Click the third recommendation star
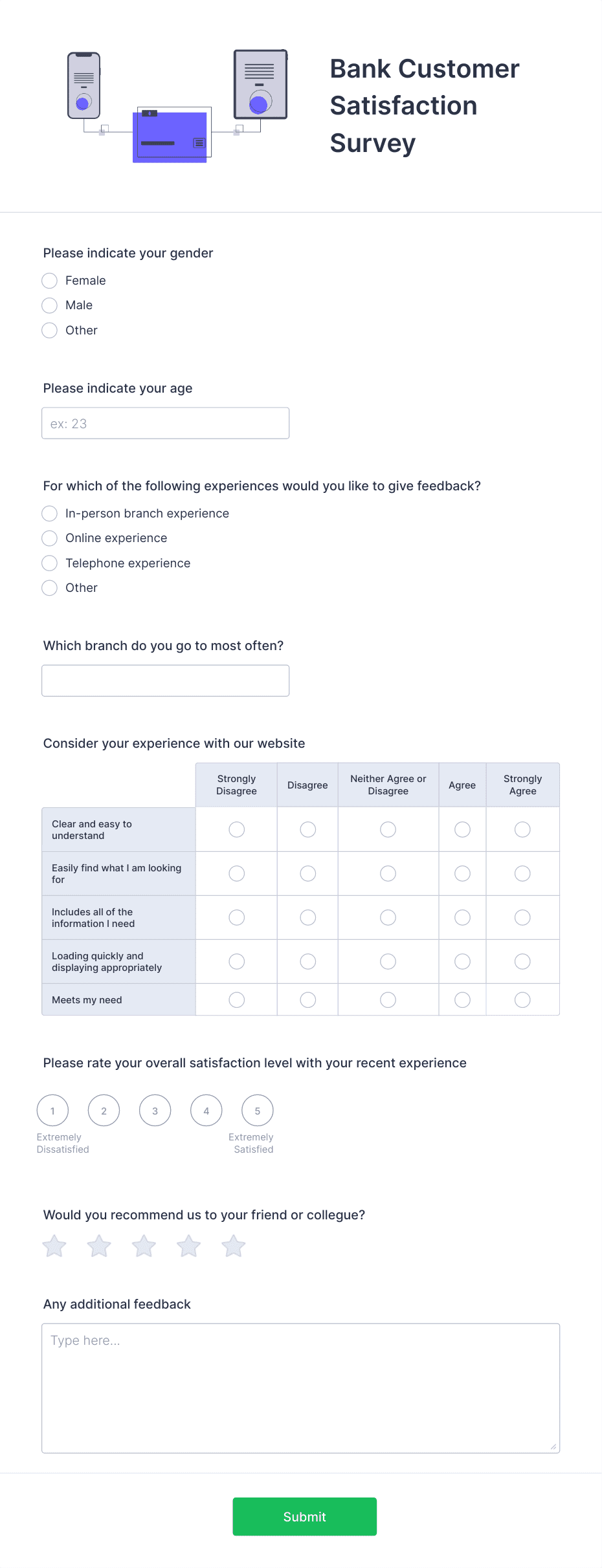This screenshot has width=602, height=1568. 144,1245
